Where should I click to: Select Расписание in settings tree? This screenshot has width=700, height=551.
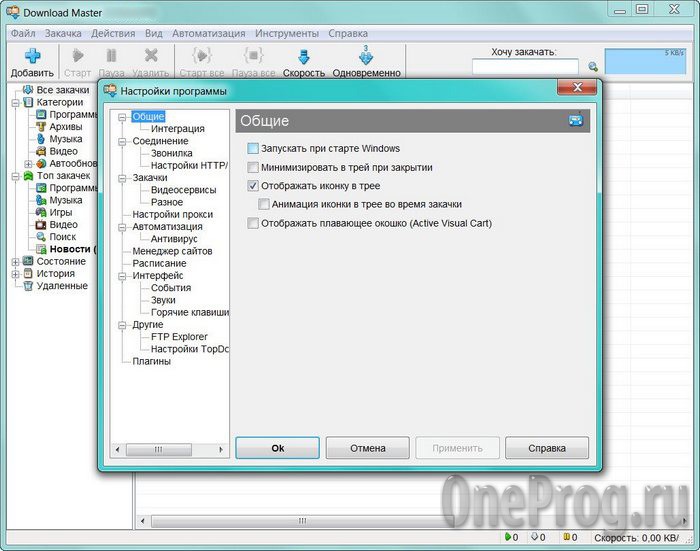(x=159, y=263)
